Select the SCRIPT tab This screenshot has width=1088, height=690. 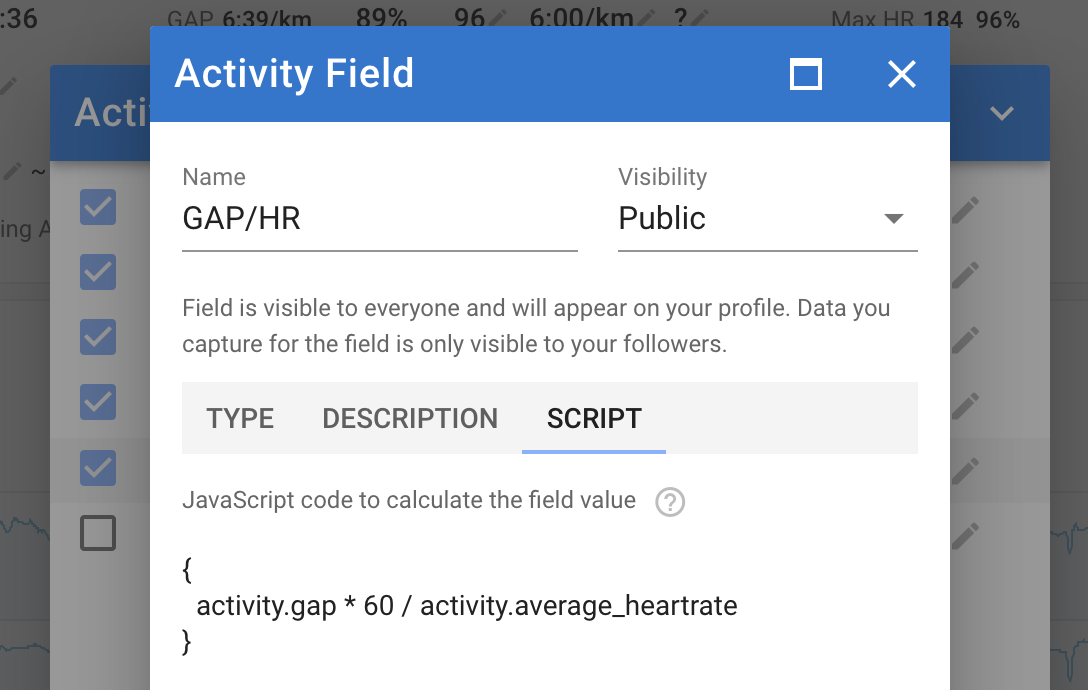594,419
